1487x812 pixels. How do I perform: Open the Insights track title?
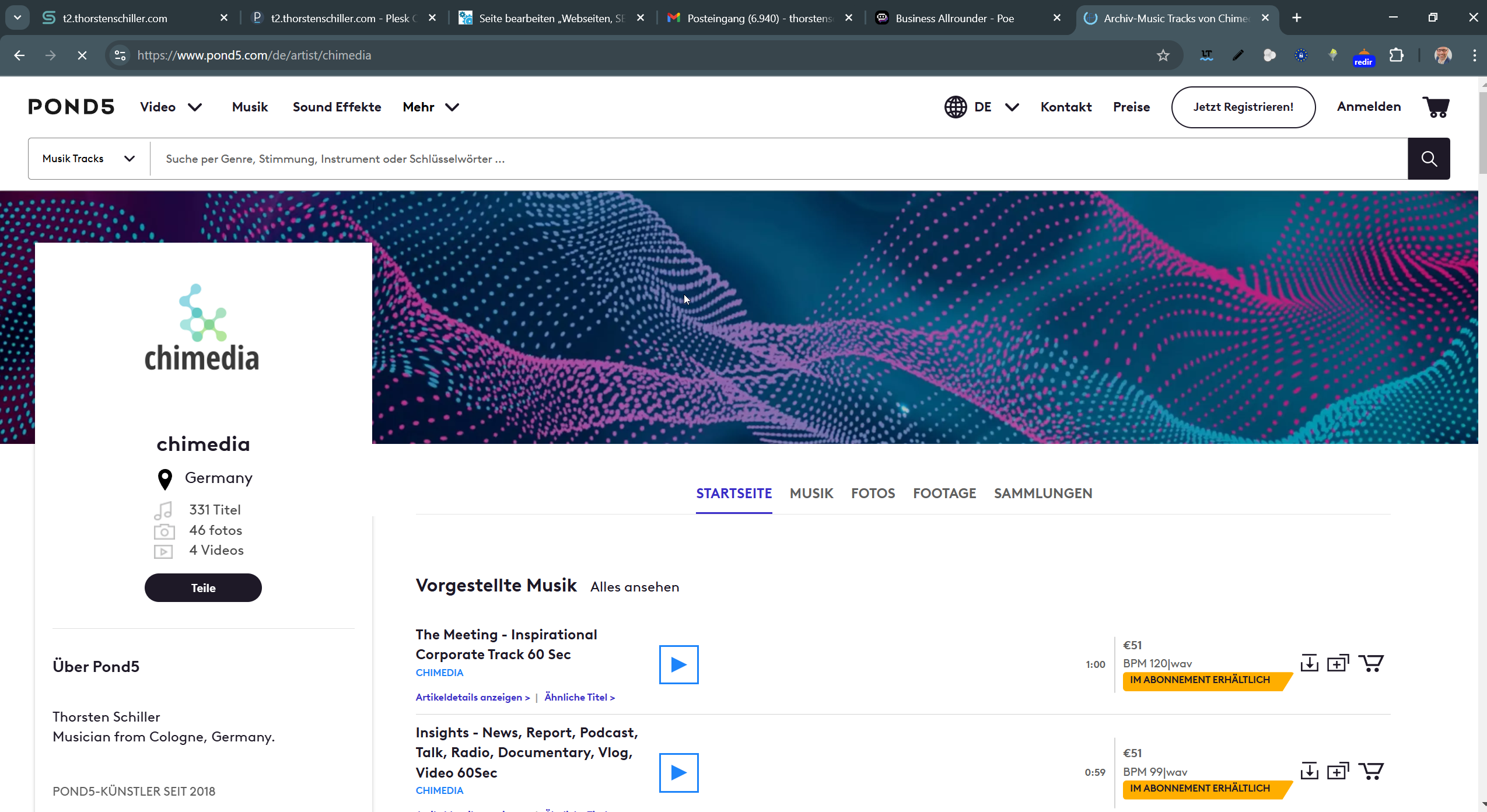coord(527,752)
